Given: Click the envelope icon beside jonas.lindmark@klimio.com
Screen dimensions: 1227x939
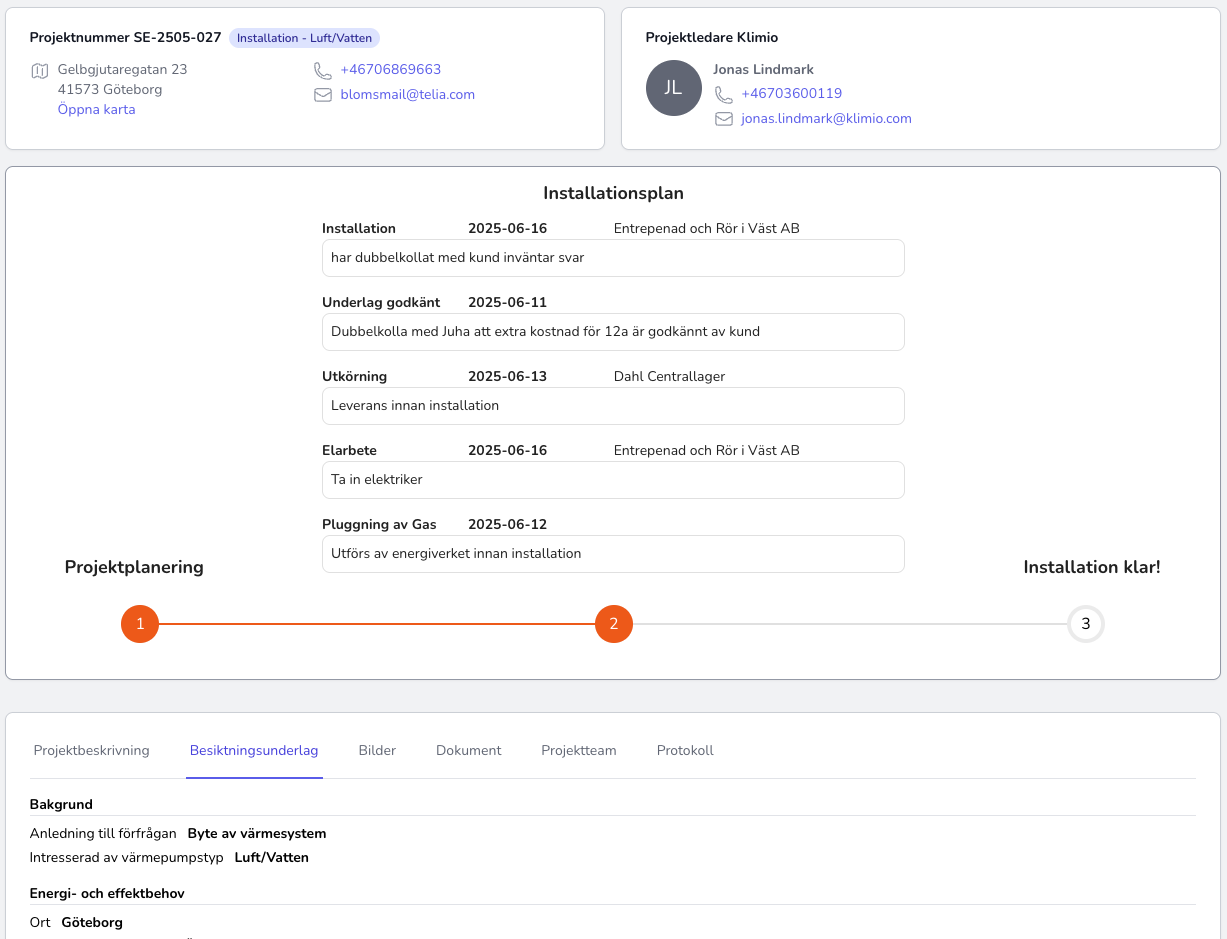Looking at the screenshot, I should (723, 118).
